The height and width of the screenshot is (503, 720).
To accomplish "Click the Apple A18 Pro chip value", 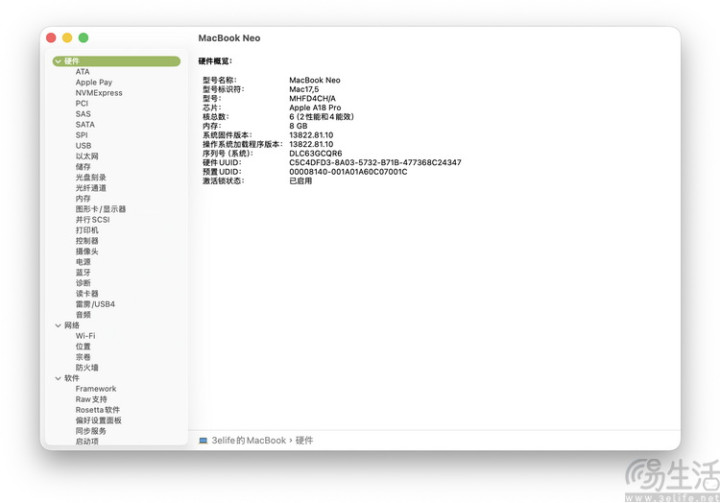I will click(x=315, y=107).
